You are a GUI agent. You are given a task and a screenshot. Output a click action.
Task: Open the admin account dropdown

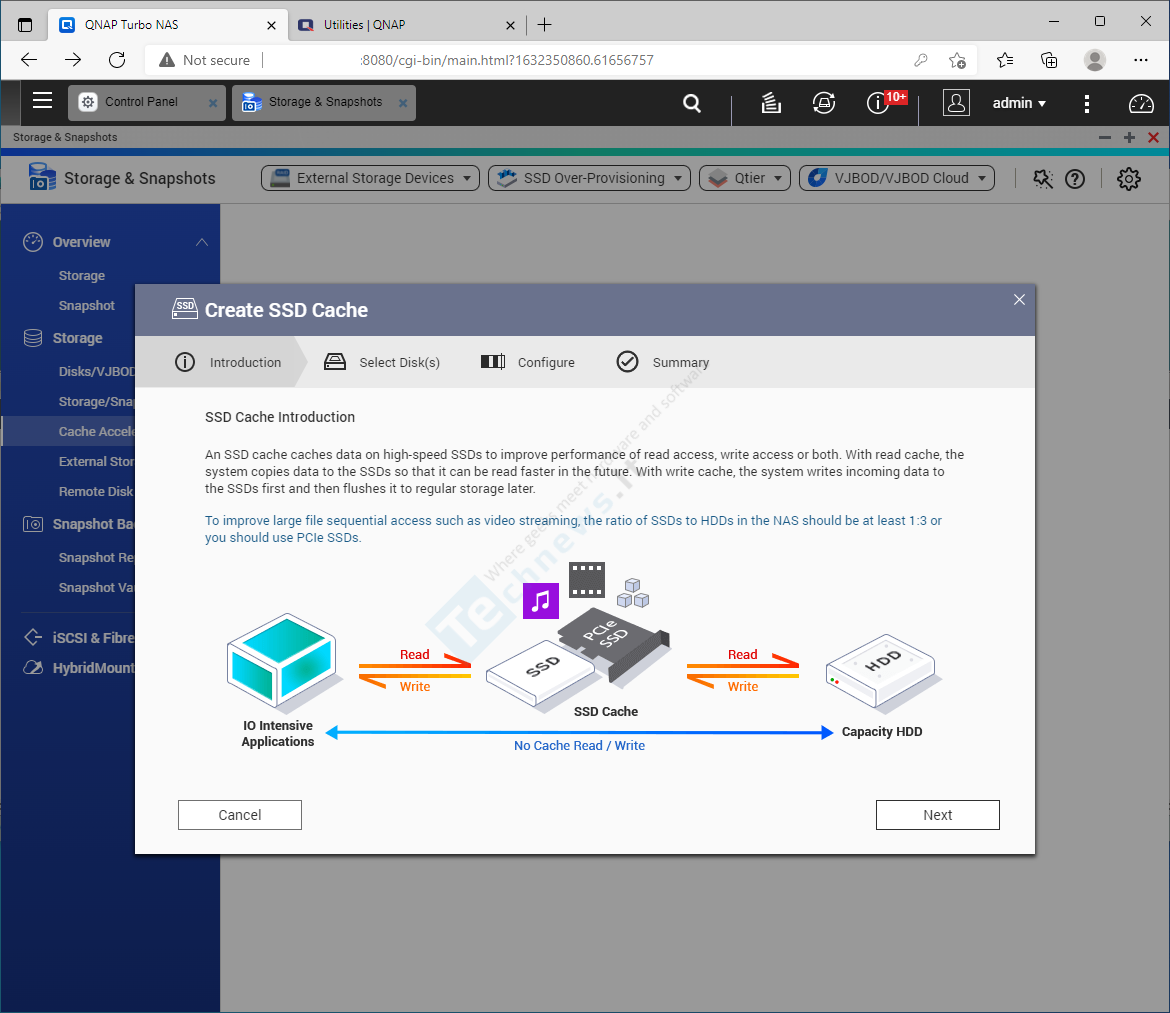click(x=1019, y=103)
